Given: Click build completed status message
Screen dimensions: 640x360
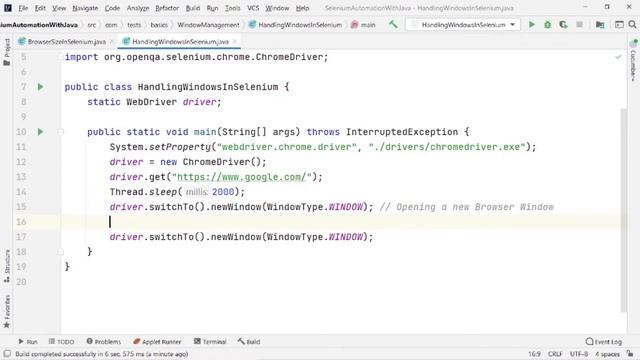Looking at the screenshot, I should [x=102, y=354].
